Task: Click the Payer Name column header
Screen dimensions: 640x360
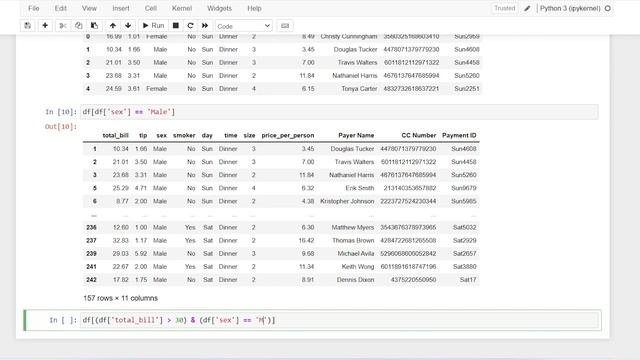Action: click(x=356, y=135)
